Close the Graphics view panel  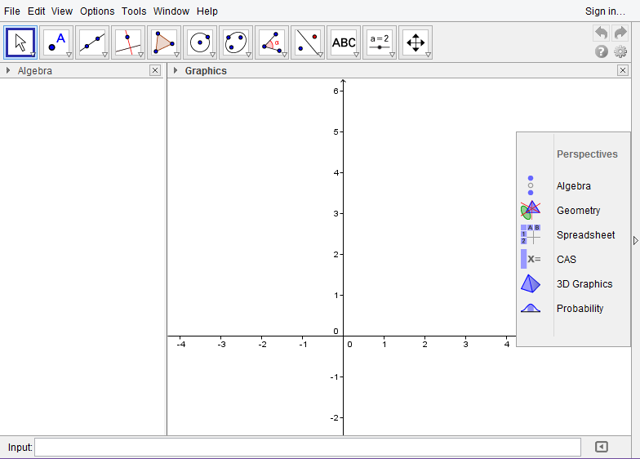click(622, 71)
